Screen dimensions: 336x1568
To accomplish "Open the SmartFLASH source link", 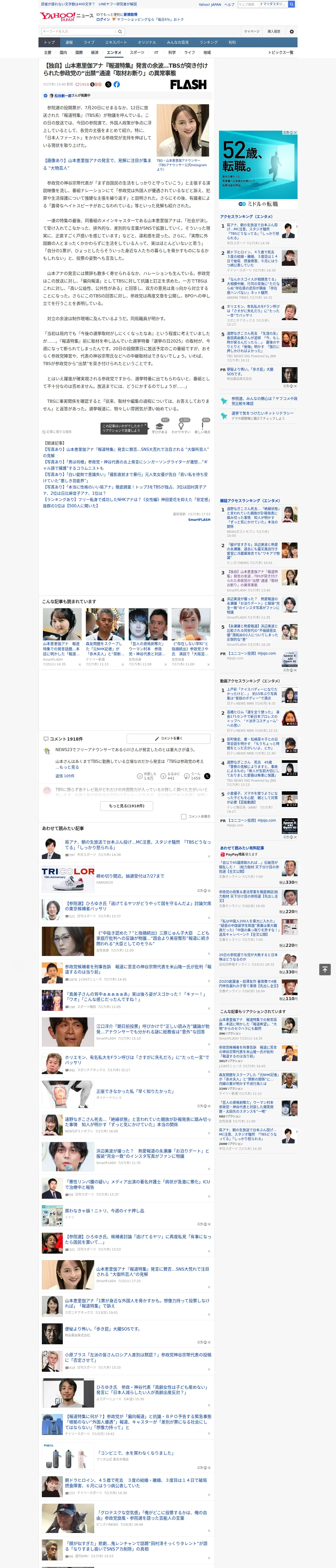I will 199,519.
